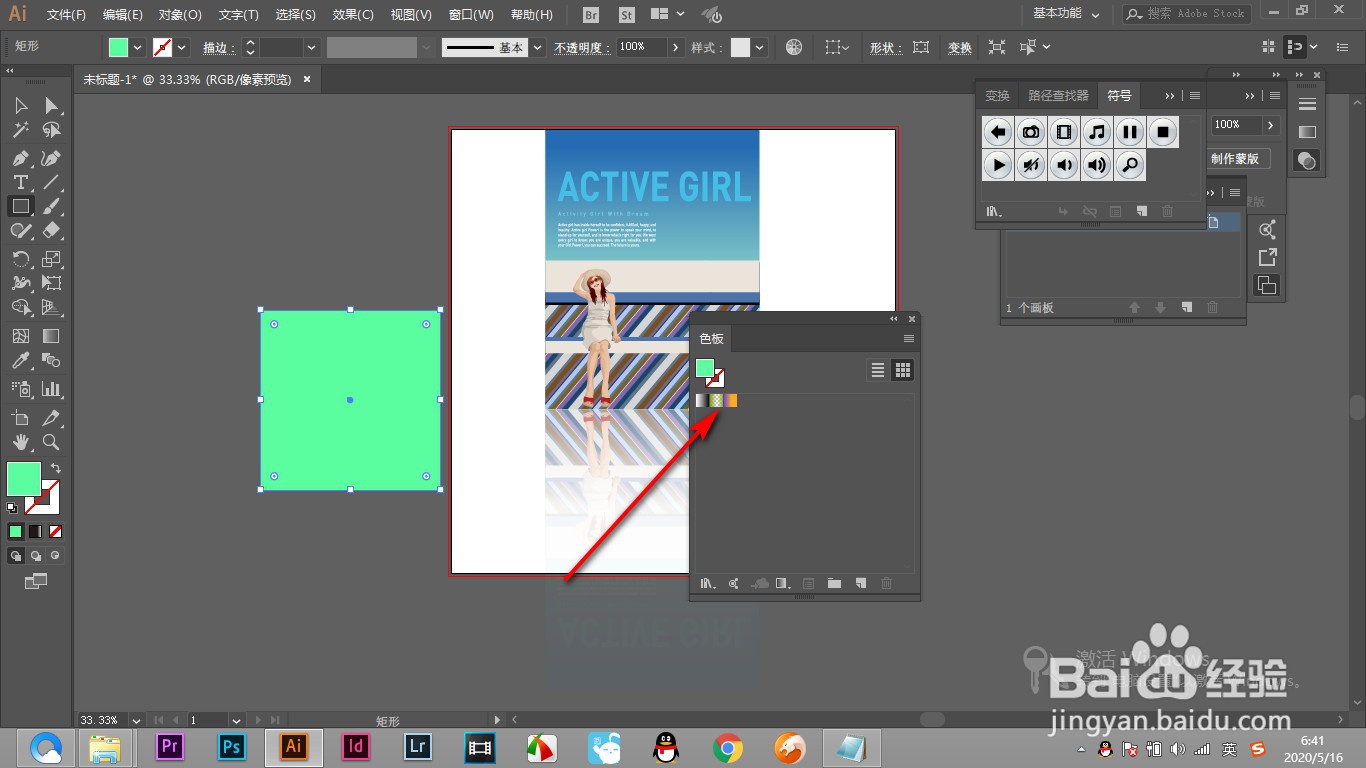Swap fill and stroke colors
This screenshot has height=768, width=1366.
[56, 468]
